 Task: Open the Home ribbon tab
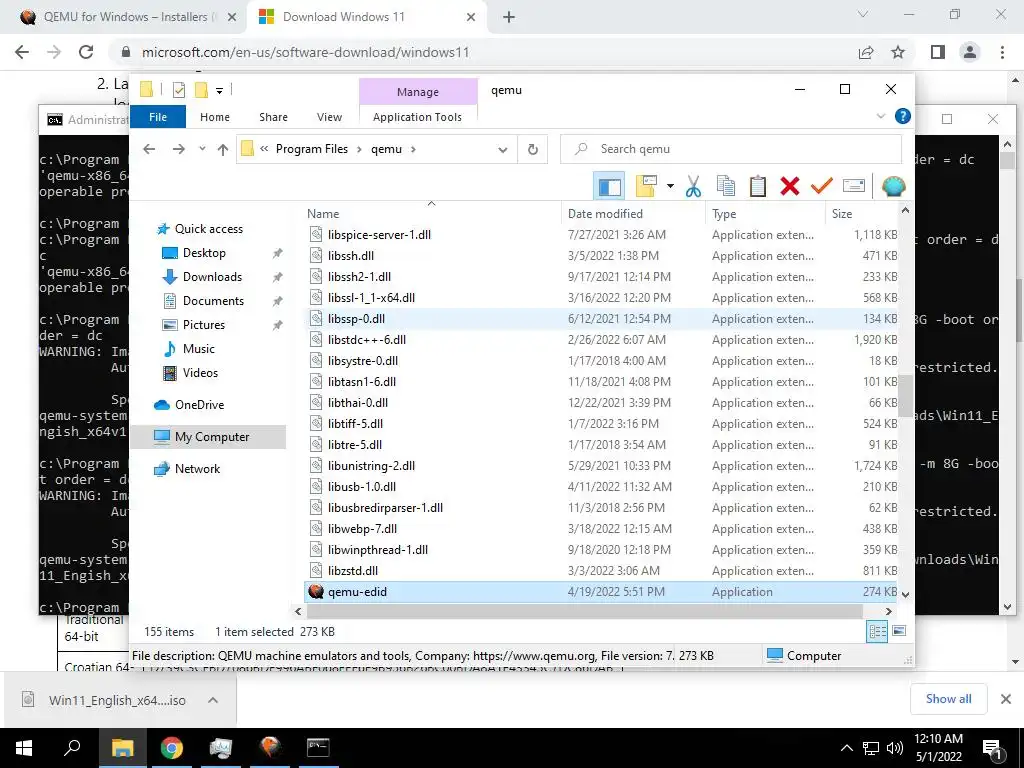click(x=215, y=117)
